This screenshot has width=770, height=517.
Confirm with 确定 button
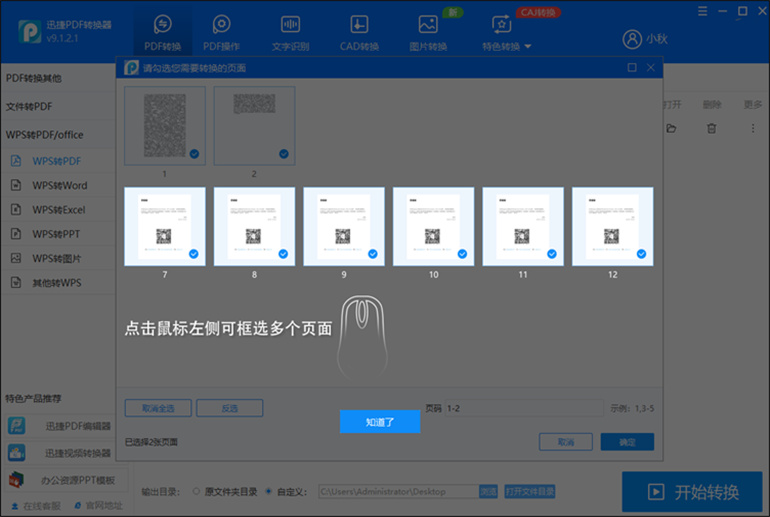[627, 442]
